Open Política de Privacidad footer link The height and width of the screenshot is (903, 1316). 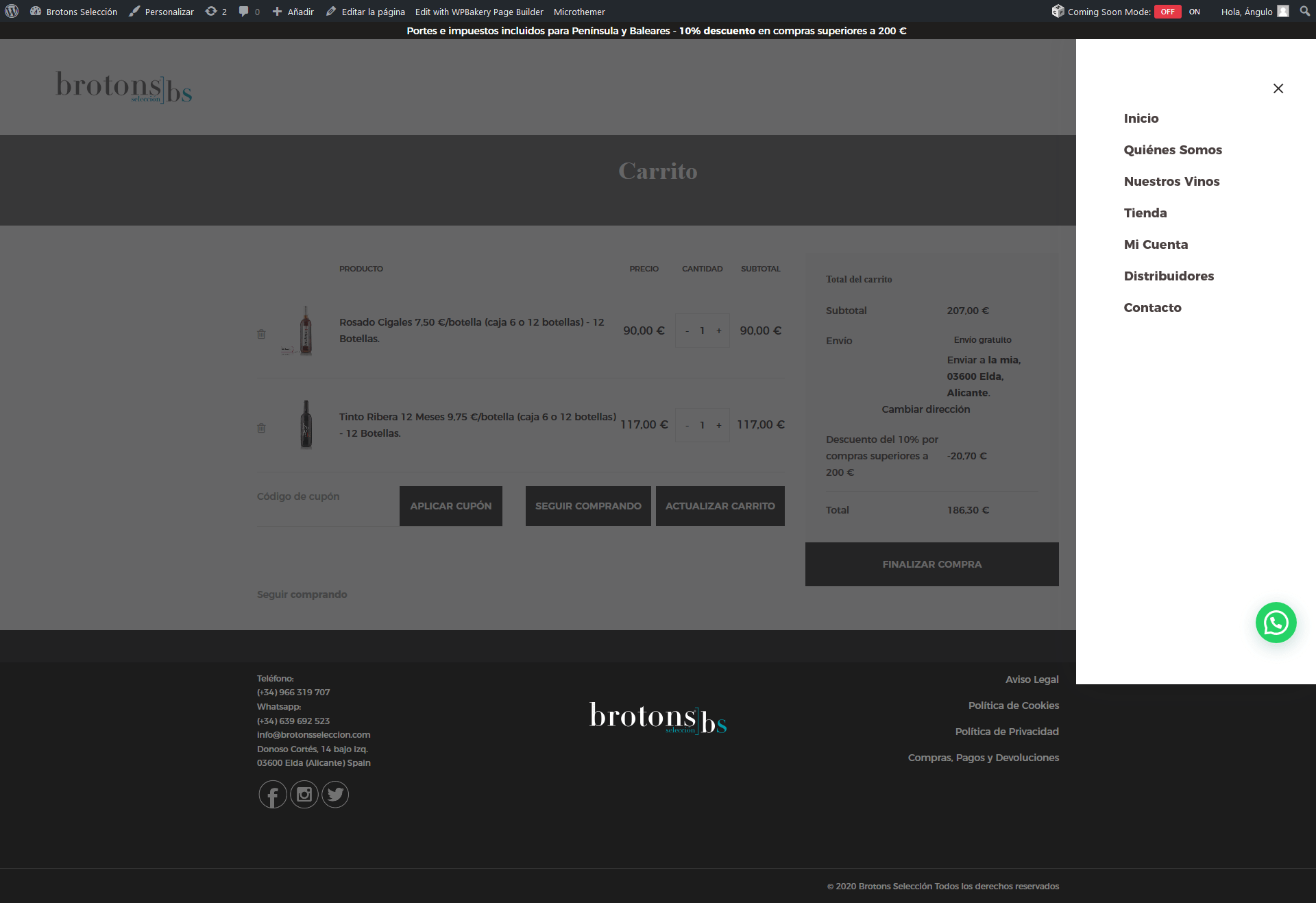(1007, 732)
